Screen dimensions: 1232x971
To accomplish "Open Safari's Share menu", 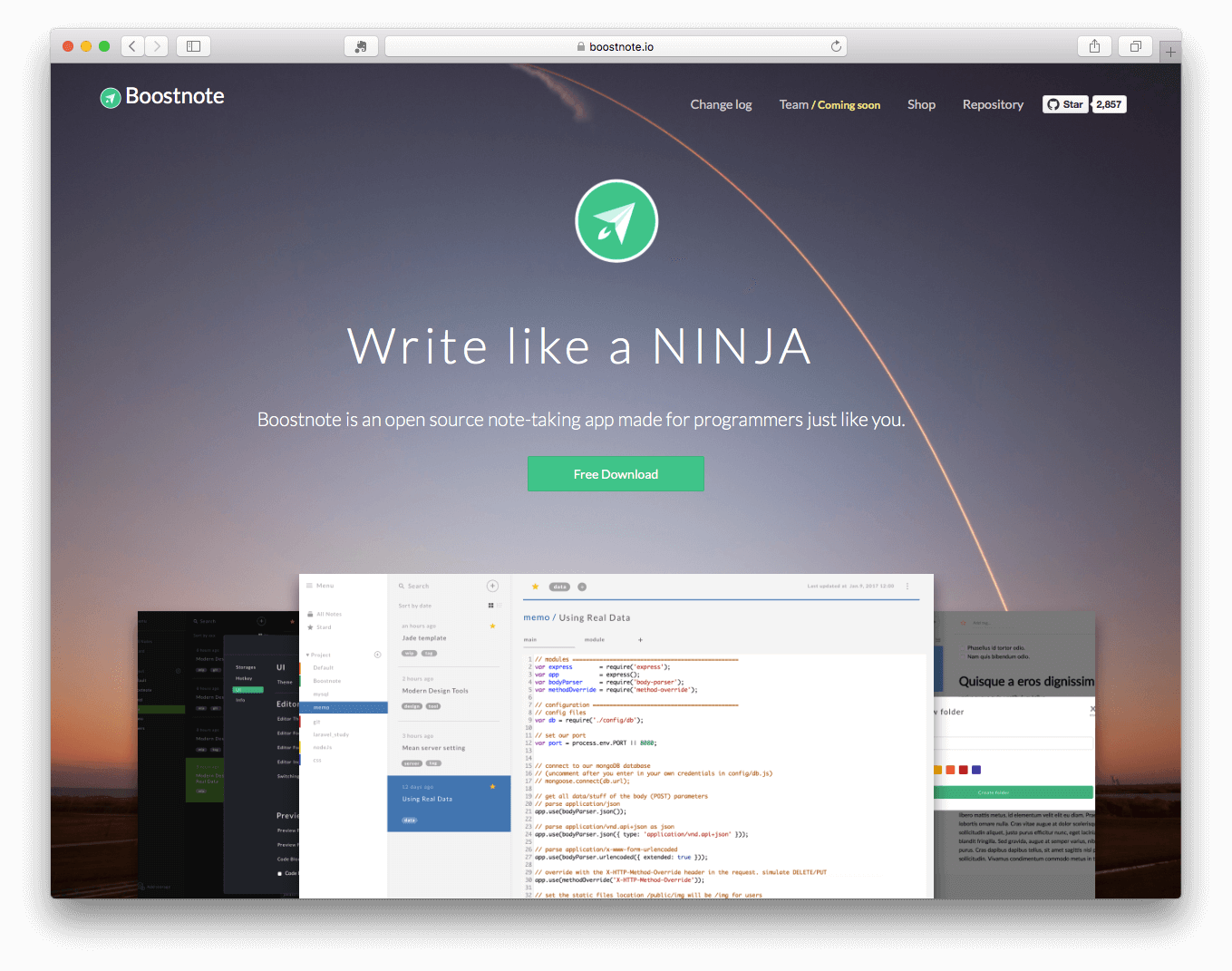I will click(1094, 46).
